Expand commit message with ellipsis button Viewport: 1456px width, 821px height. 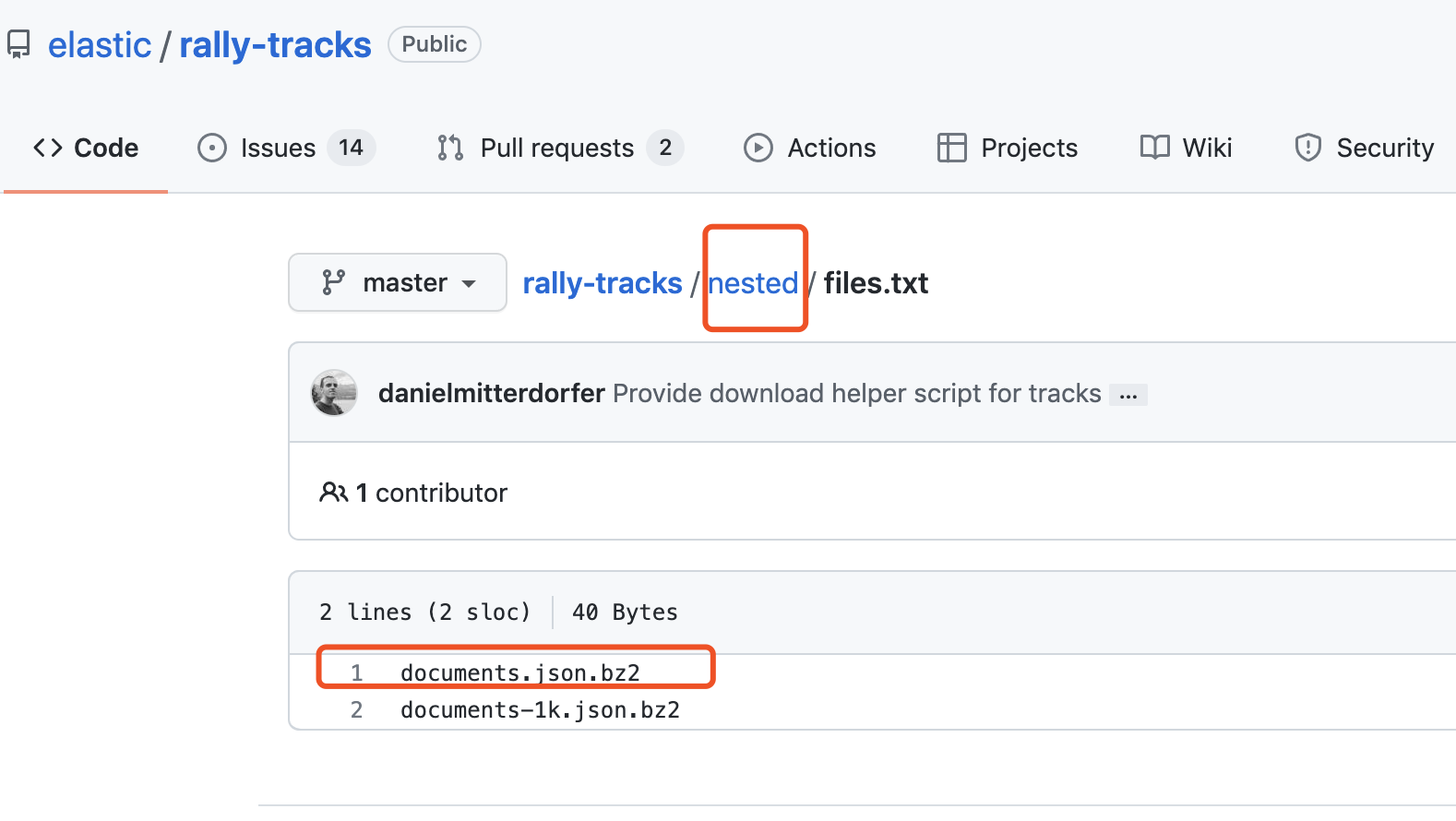point(1128,395)
